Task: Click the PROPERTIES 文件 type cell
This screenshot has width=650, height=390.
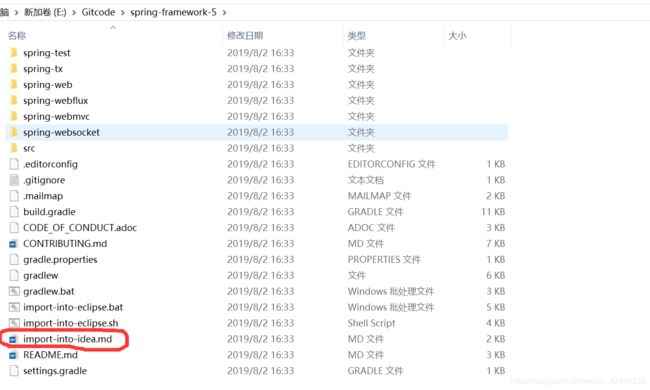Action: click(x=384, y=259)
